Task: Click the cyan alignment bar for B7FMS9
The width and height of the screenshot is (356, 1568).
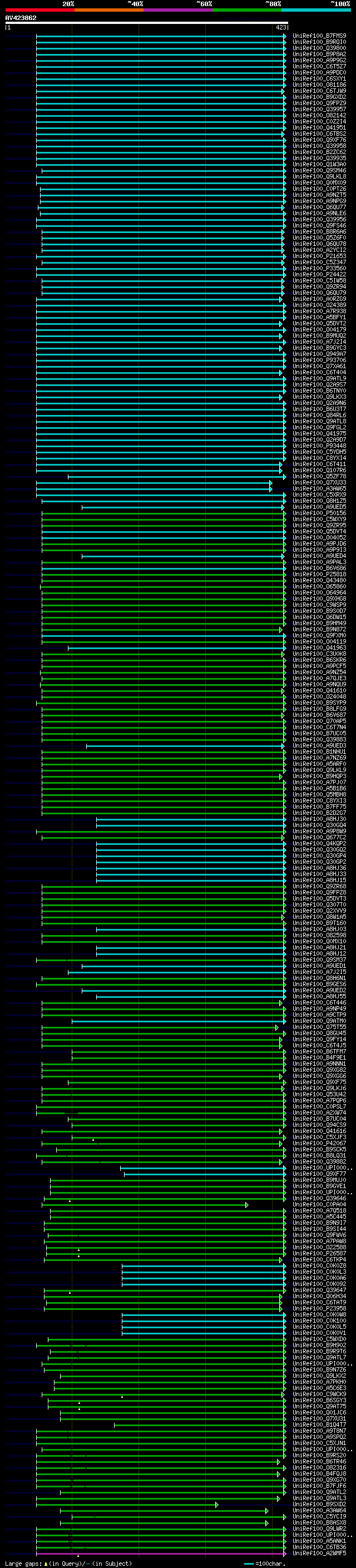Action: 161,36
